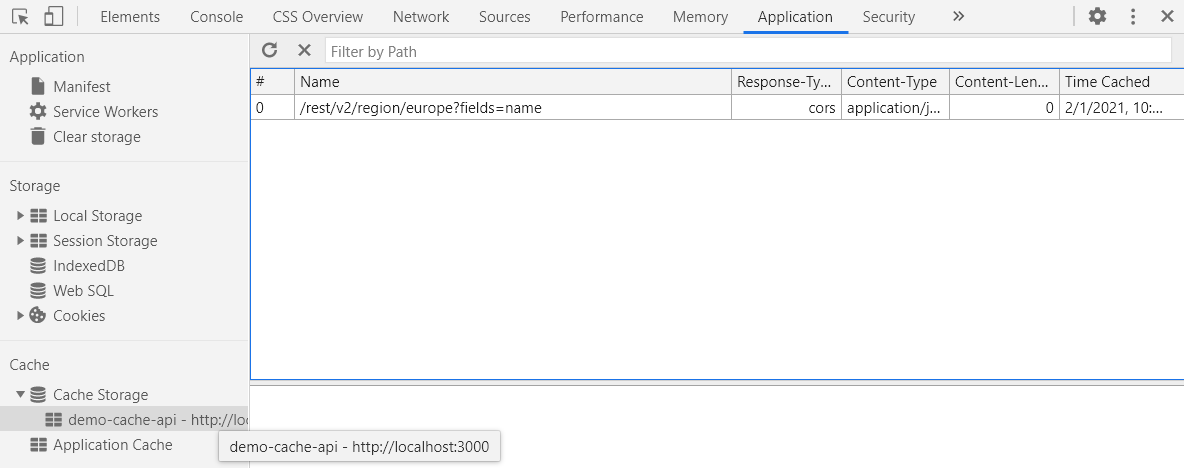Viewport: 1184px width, 468px height.
Task: Open the Security tab
Action: (889, 17)
